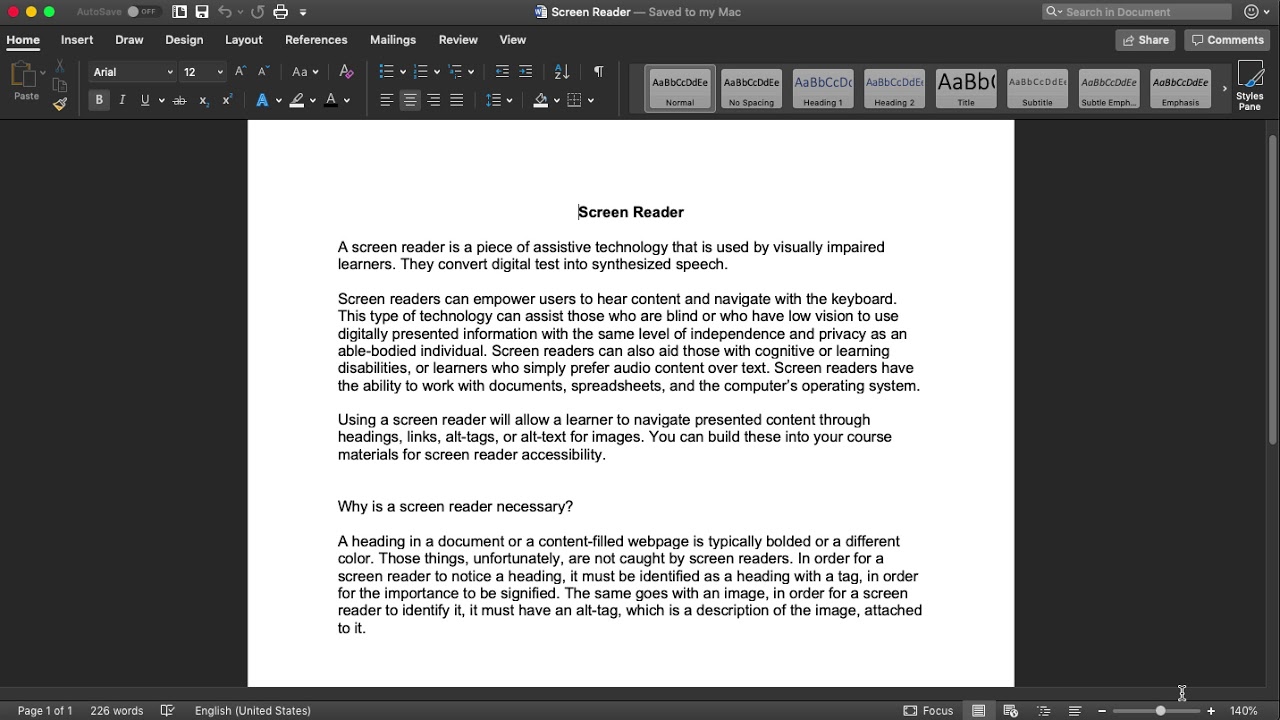The image size is (1280, 720).
Task: Increase font size with larger A
Action: 240,72
